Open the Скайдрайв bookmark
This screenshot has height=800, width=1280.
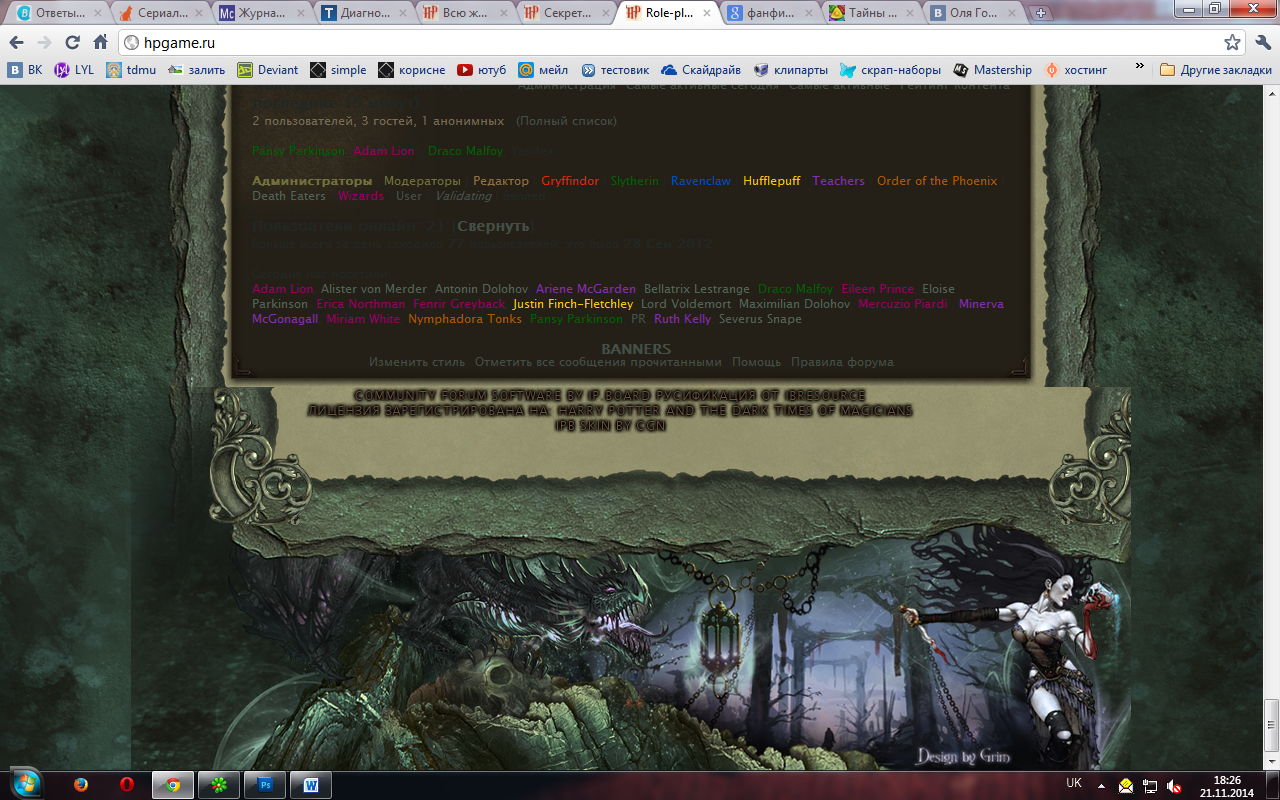703,70
